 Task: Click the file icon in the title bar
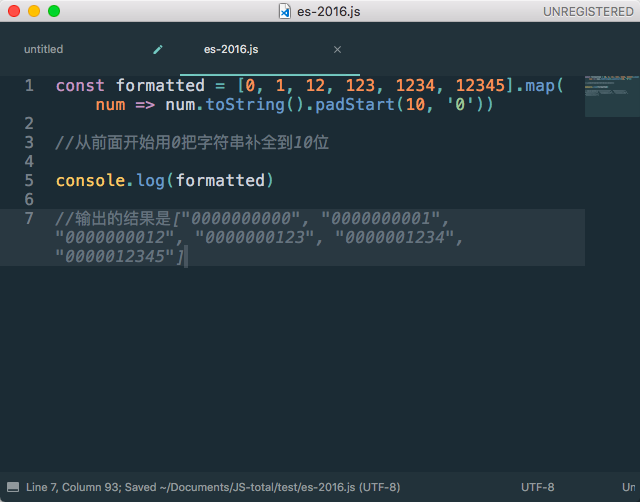[x=285, y=11]
